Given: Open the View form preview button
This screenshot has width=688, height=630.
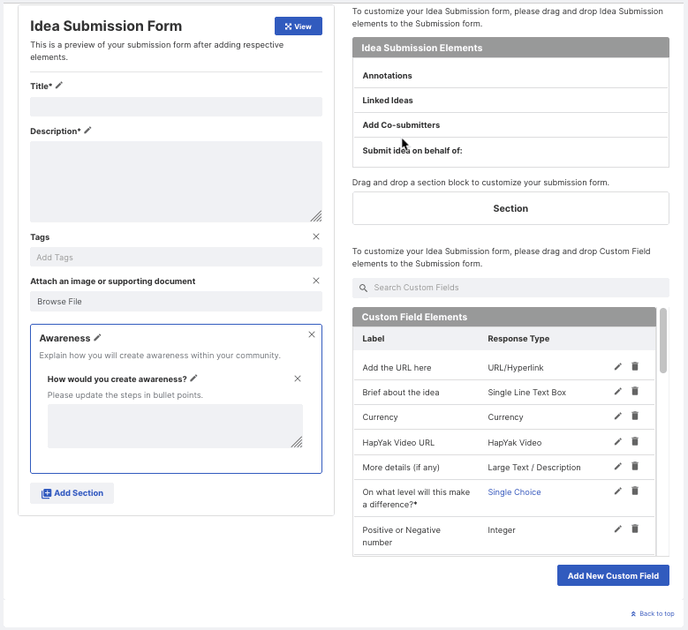Looking at the screenshot, I should tap(298, 26).
